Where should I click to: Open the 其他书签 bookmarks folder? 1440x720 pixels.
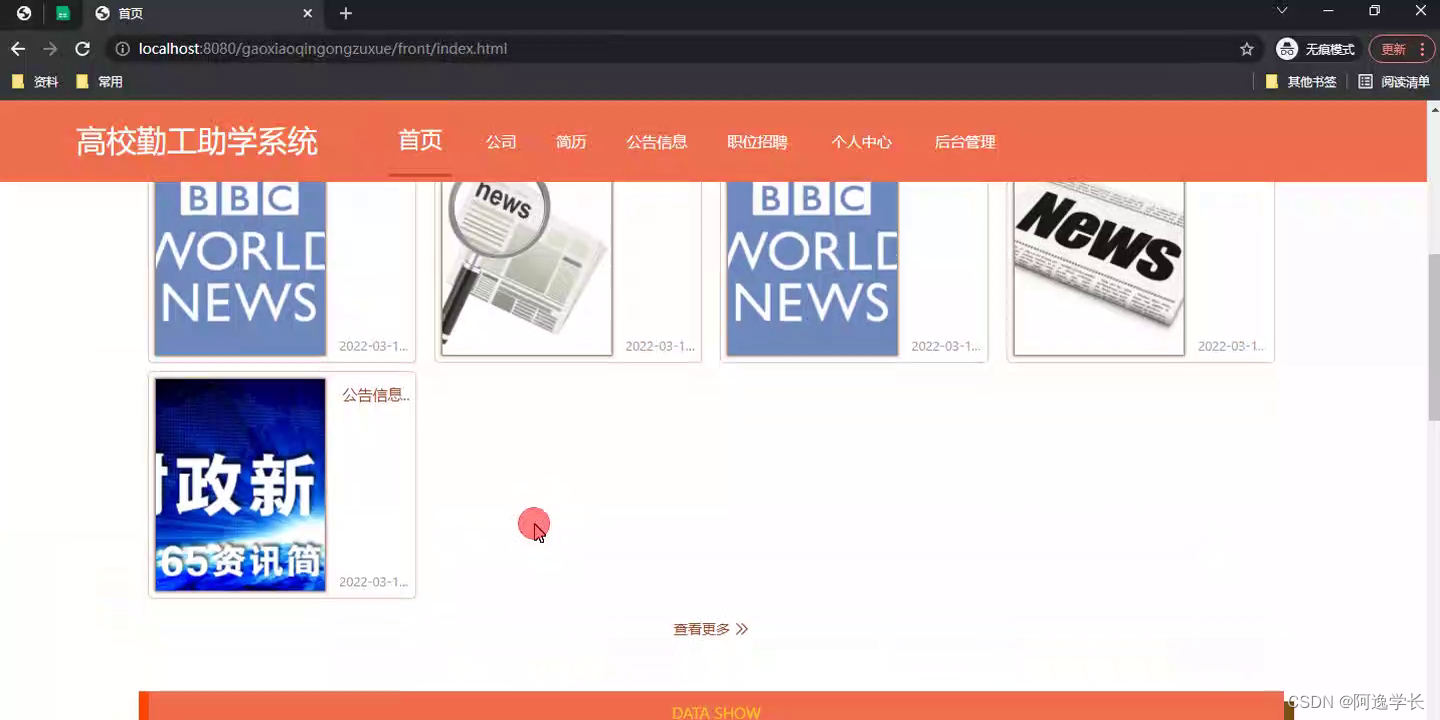coord(1301,82)
